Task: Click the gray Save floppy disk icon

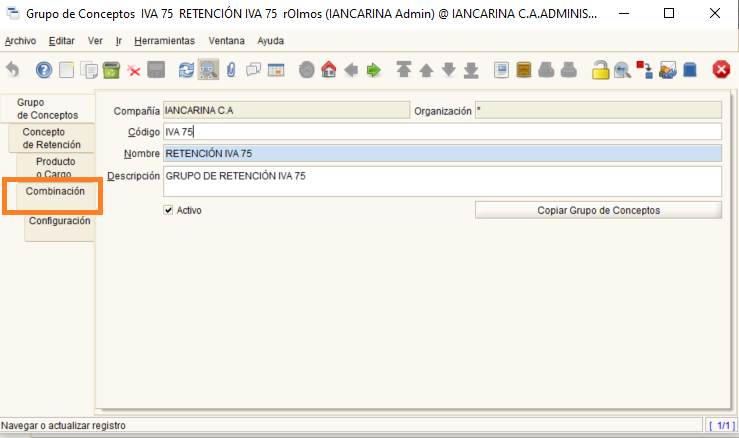Action: click(156, 70)
